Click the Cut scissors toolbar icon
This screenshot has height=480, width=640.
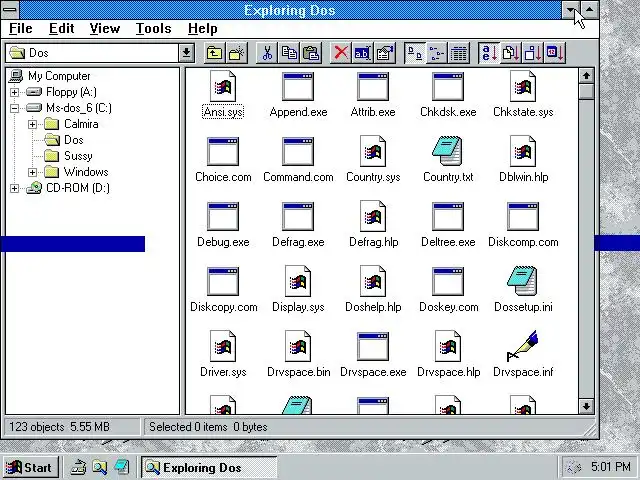tap(267, 53)
